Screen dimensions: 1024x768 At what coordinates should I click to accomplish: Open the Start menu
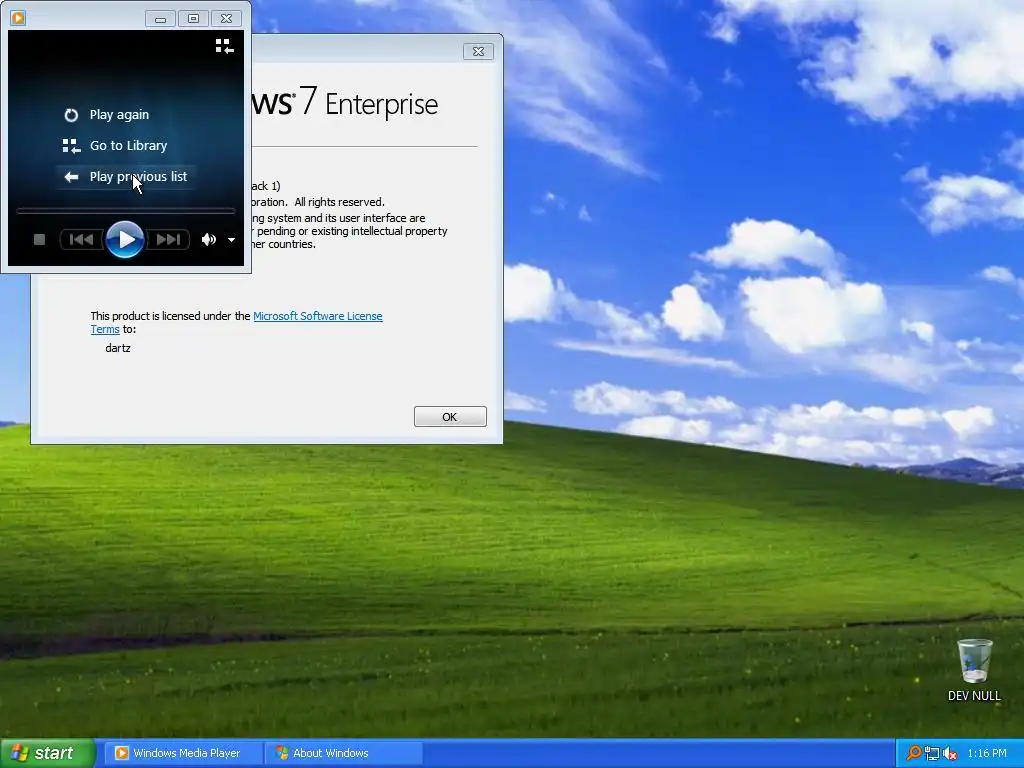[x=48, y=753]
